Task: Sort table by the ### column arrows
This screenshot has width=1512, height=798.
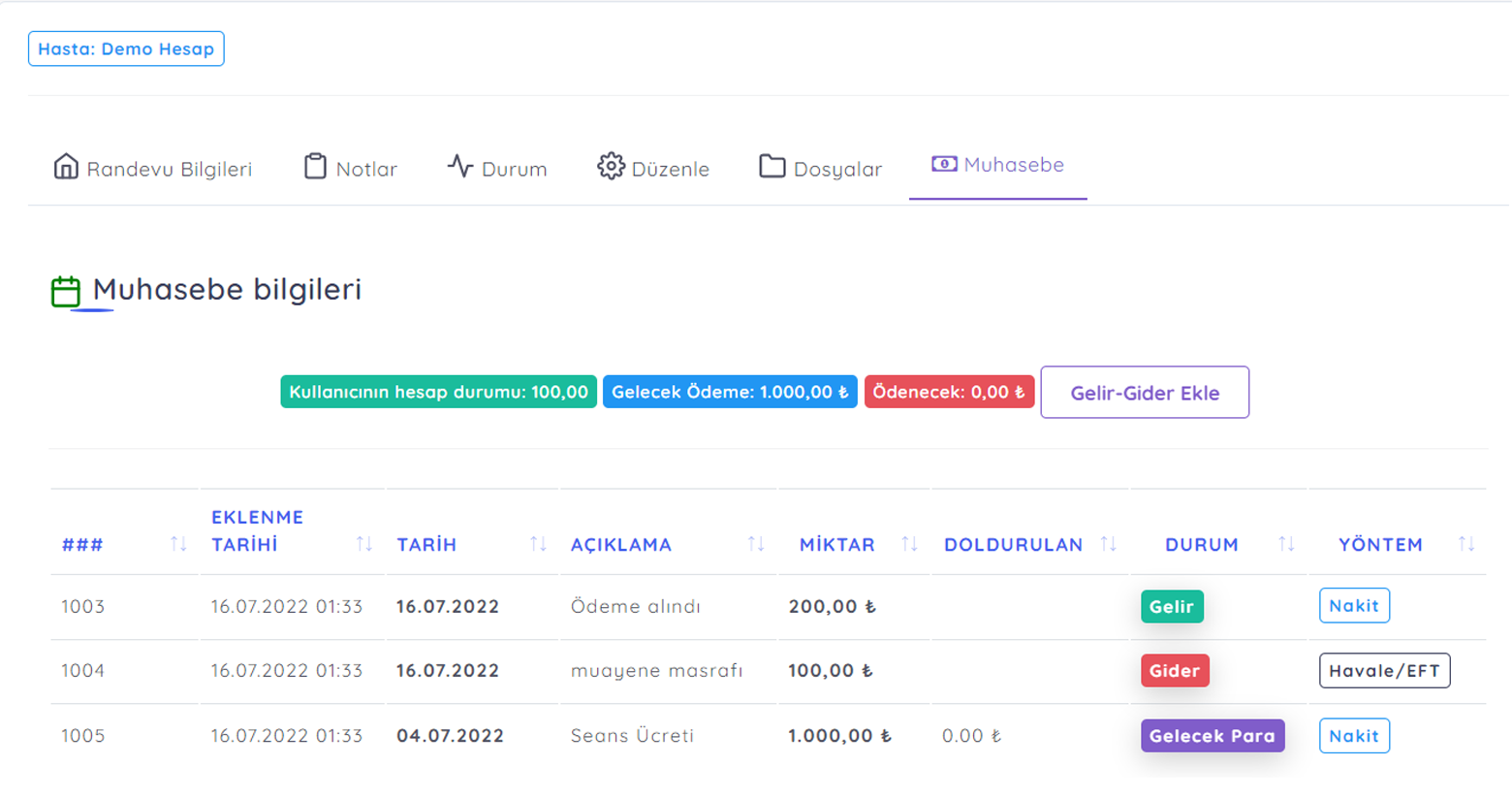Action: point(178,544)
